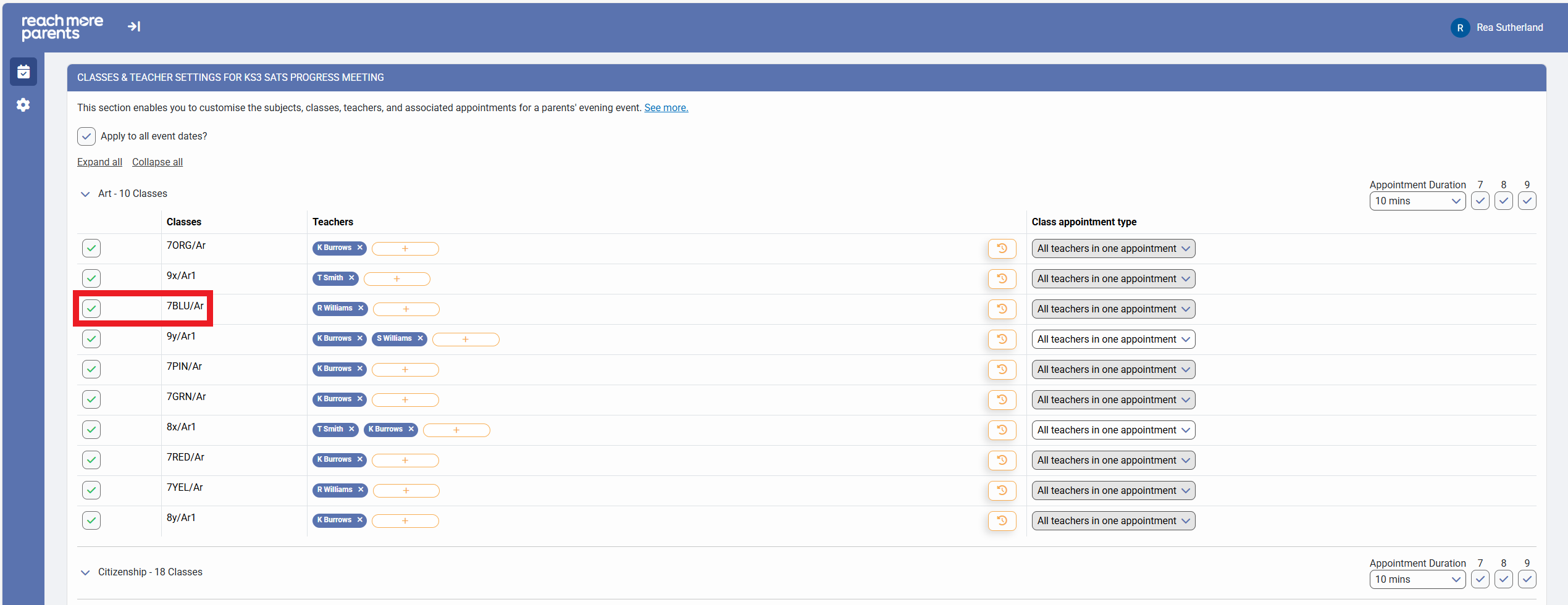Open appointment type dropdown for 7PIN/Ar
Screen dimensions: 1568x605
[x=1113, y=369]
